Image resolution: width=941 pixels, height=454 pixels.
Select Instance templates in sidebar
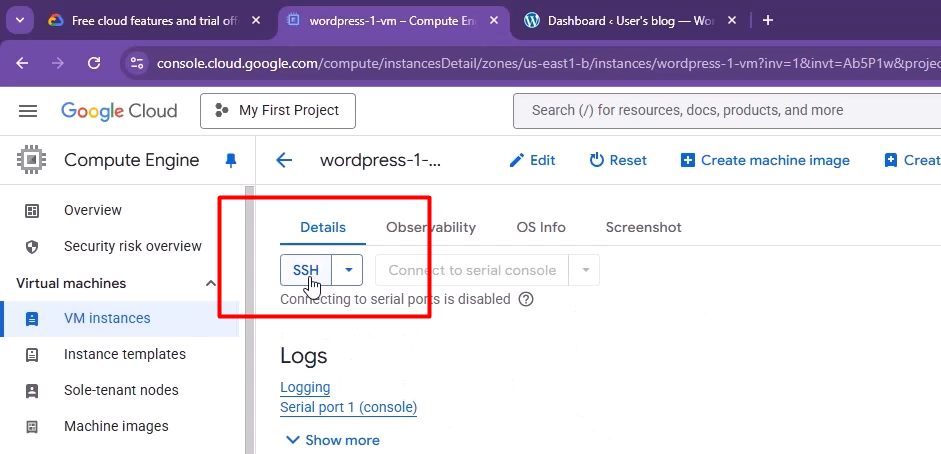tap(125, 354)
